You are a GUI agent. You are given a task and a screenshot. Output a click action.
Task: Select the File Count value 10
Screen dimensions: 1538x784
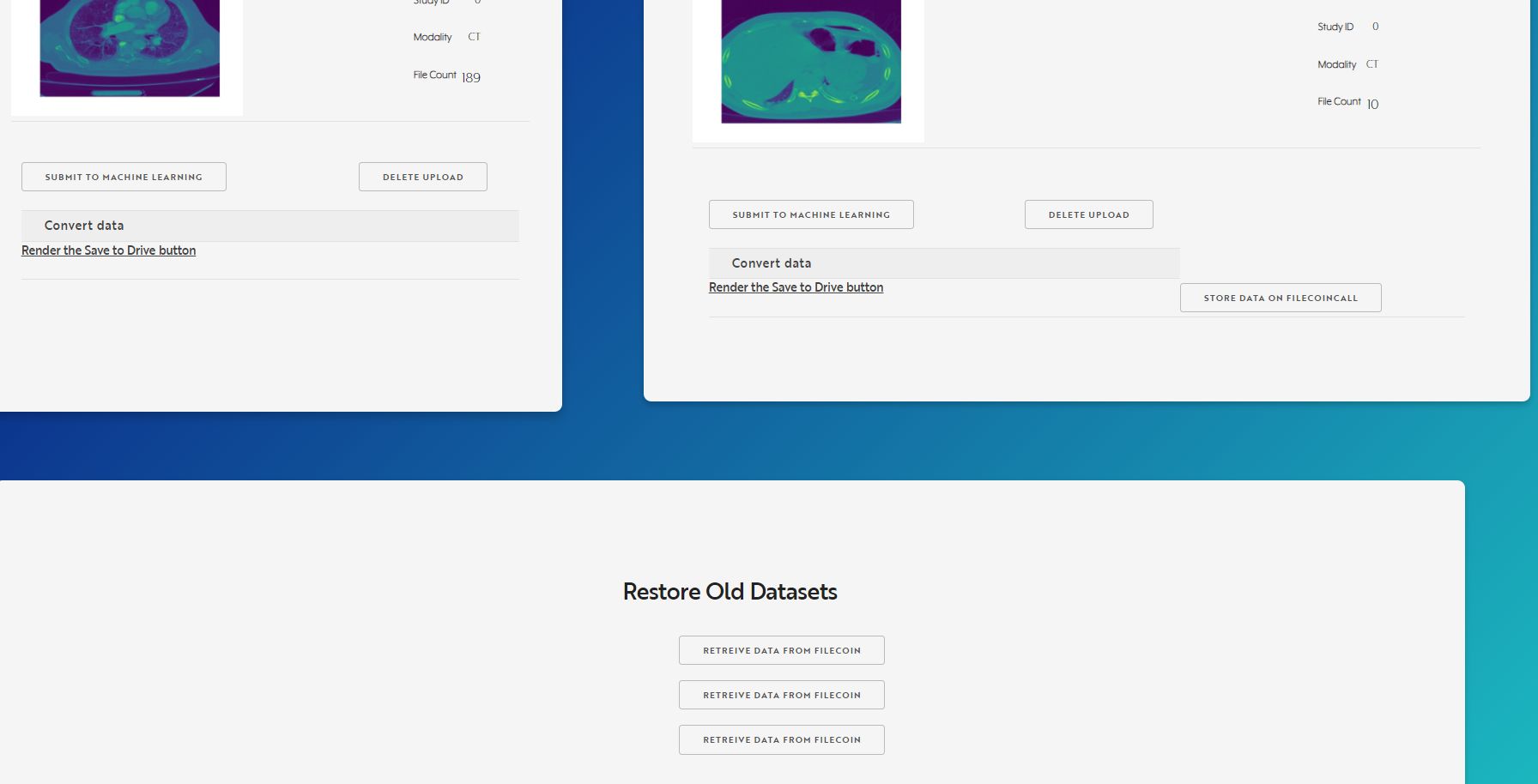coord(1372,104)
